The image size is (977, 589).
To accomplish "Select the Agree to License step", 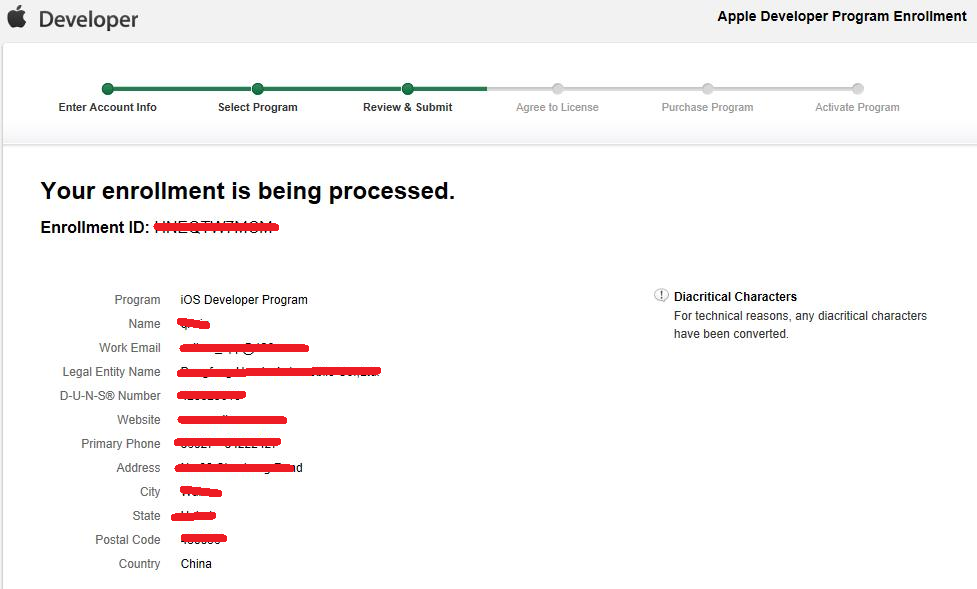I will (557, 107).
